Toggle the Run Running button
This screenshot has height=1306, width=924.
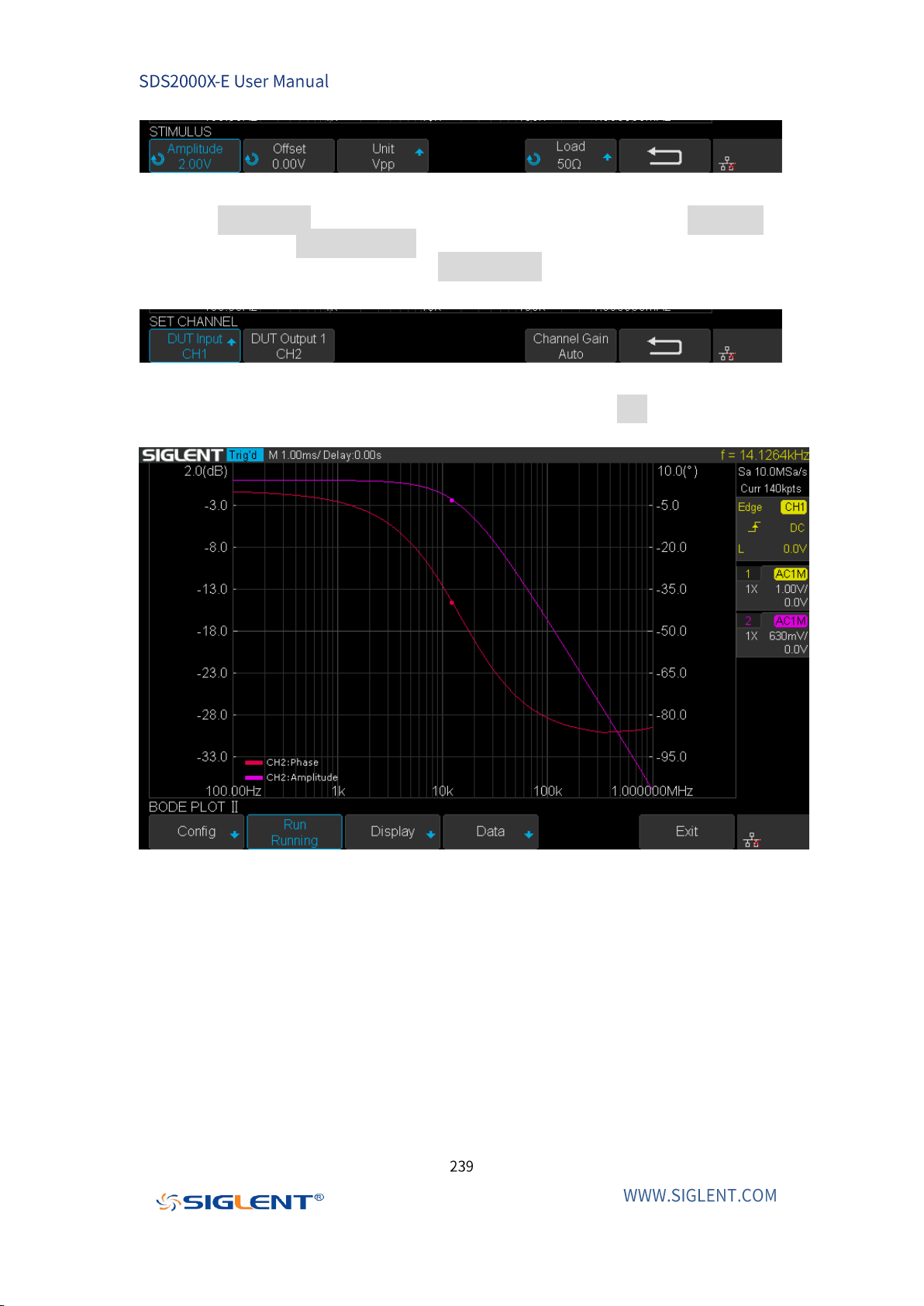coord(295,832)
